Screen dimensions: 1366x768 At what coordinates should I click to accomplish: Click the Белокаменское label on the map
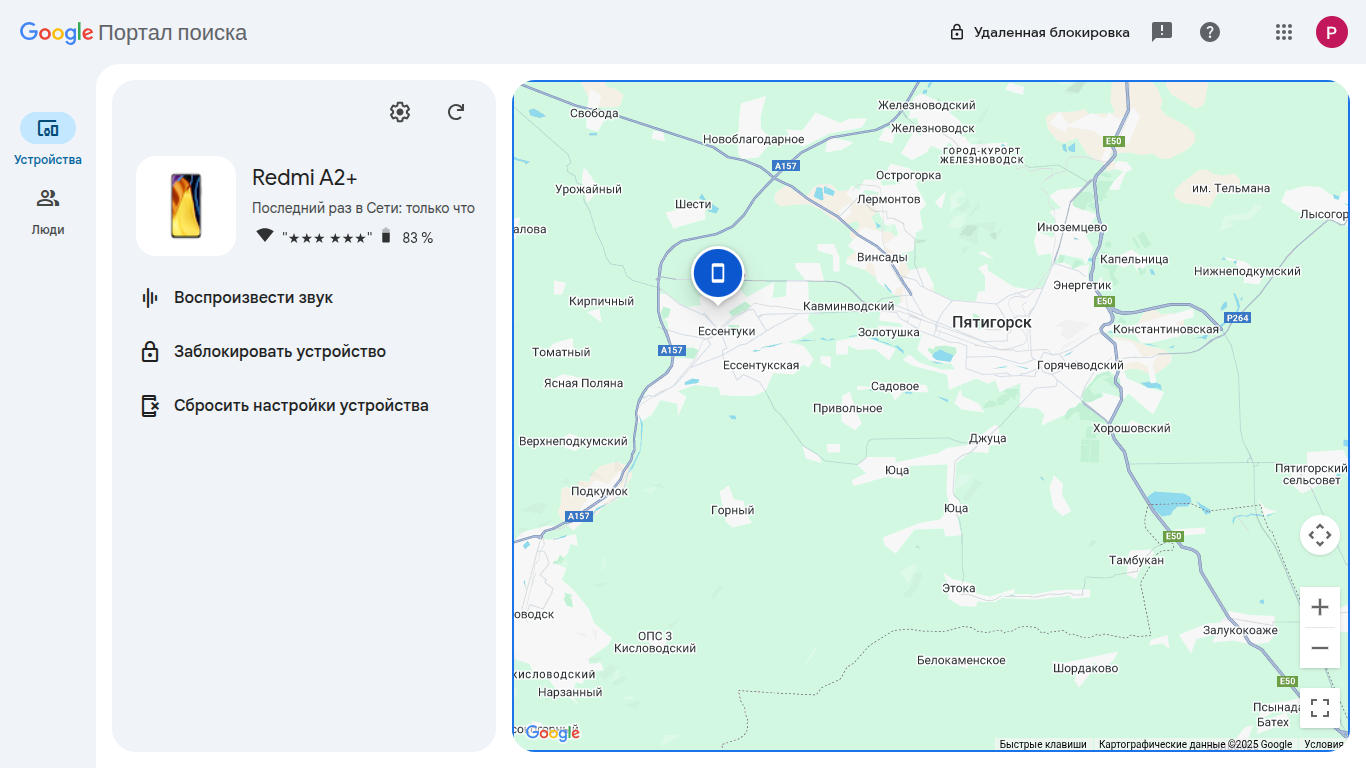click(961, 660)
